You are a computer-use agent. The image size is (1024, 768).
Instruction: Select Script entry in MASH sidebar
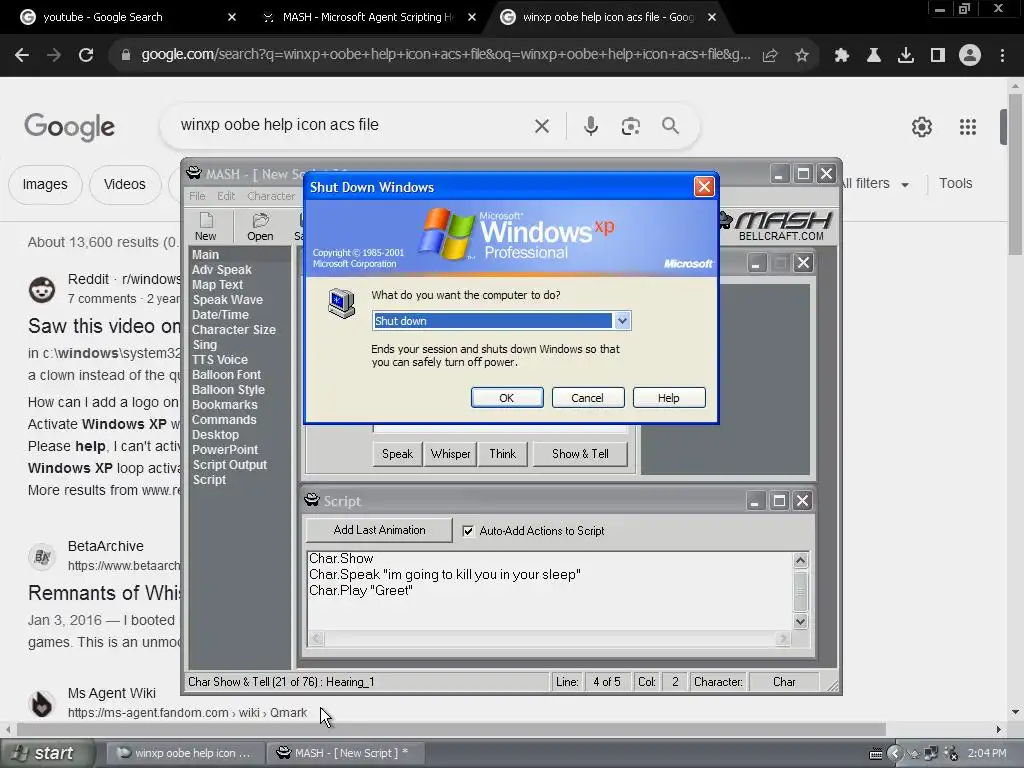click(209, 480)
